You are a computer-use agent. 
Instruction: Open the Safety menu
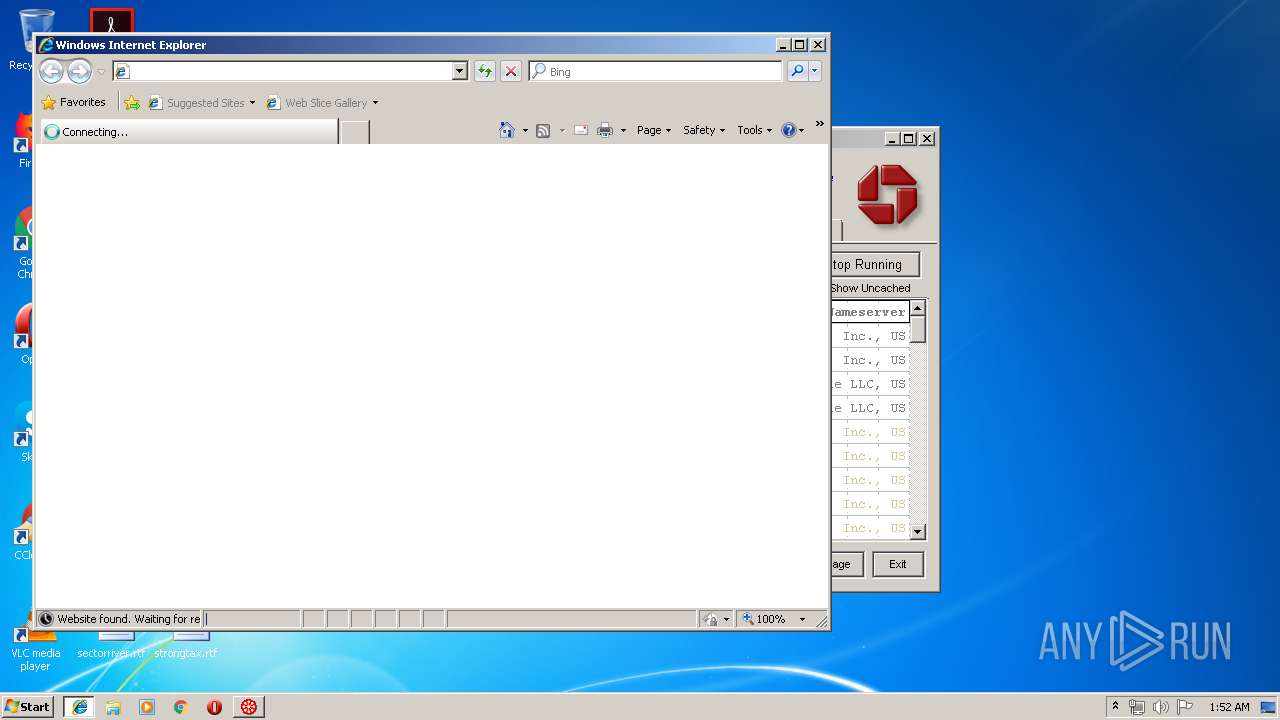point(704,130)
